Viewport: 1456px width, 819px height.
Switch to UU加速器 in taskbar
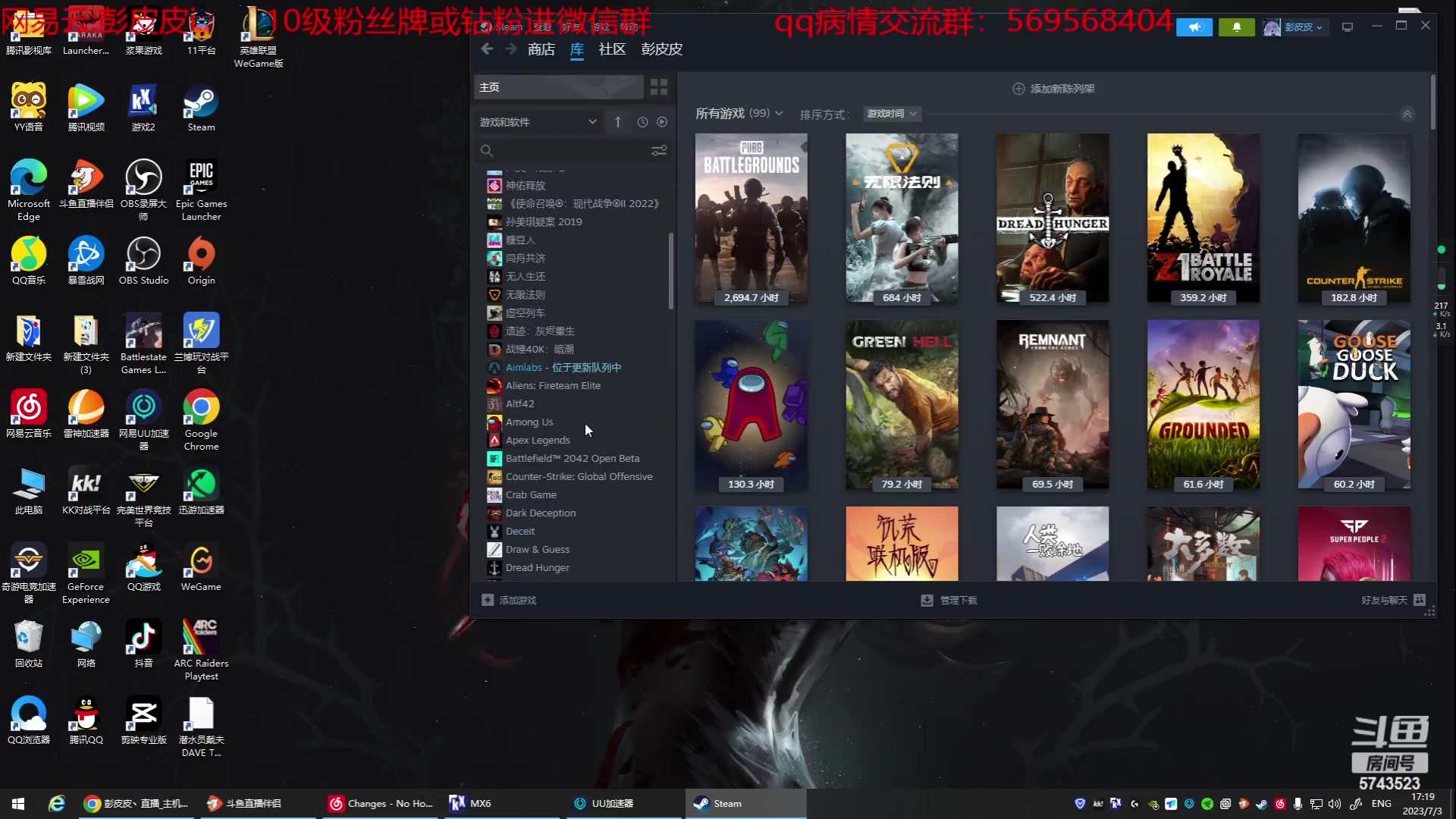(x=622, y=803)
